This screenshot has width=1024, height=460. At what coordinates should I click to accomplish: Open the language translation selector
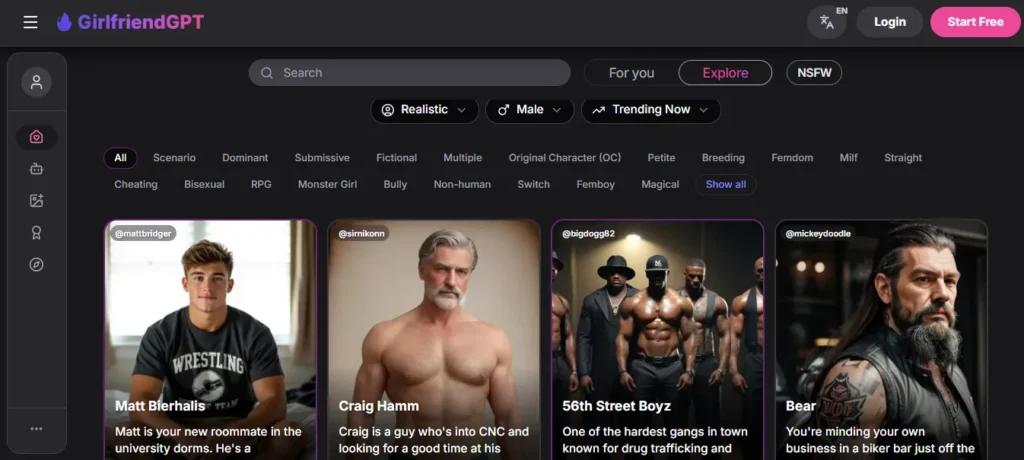coord(827,22)
